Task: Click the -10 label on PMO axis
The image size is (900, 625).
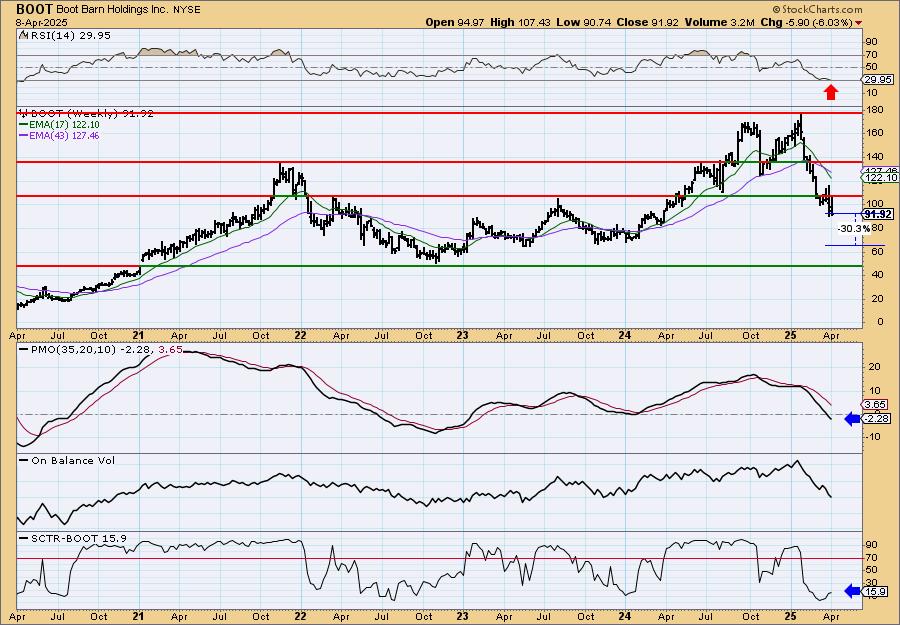Action: coord(873,437)
